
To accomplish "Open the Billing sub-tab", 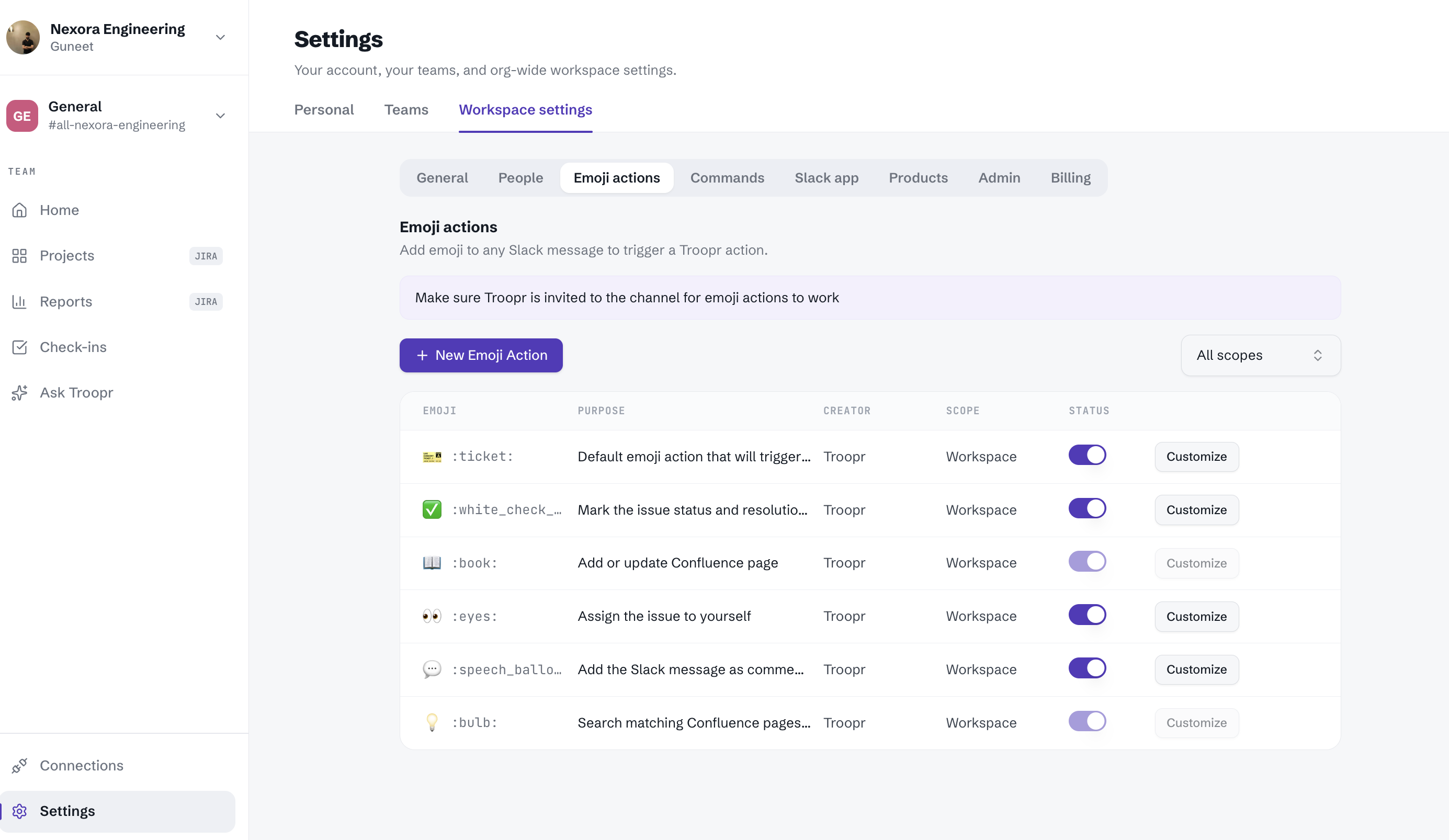I will (1071, 178).
